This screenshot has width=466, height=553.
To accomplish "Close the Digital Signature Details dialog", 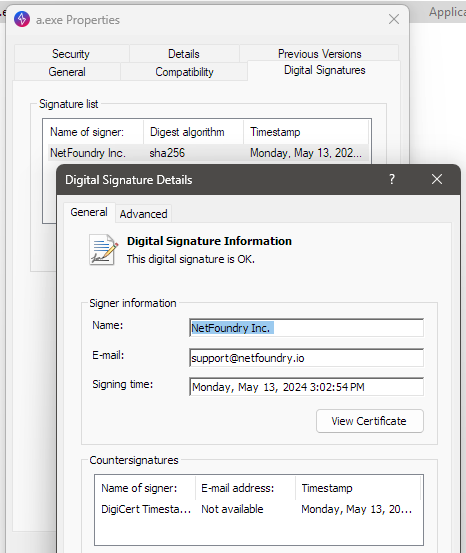I will coord(437,180).
